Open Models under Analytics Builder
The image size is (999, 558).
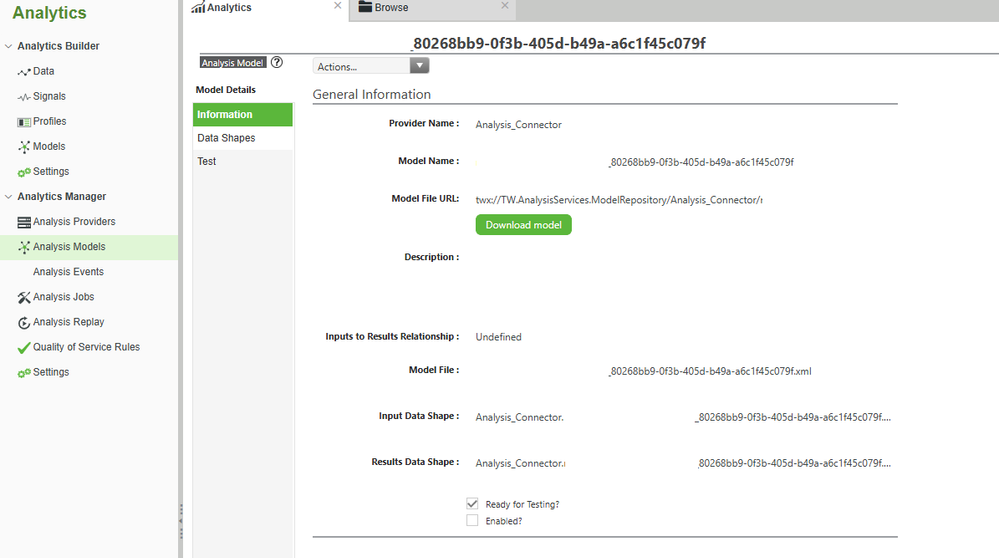tap(49, 147)
